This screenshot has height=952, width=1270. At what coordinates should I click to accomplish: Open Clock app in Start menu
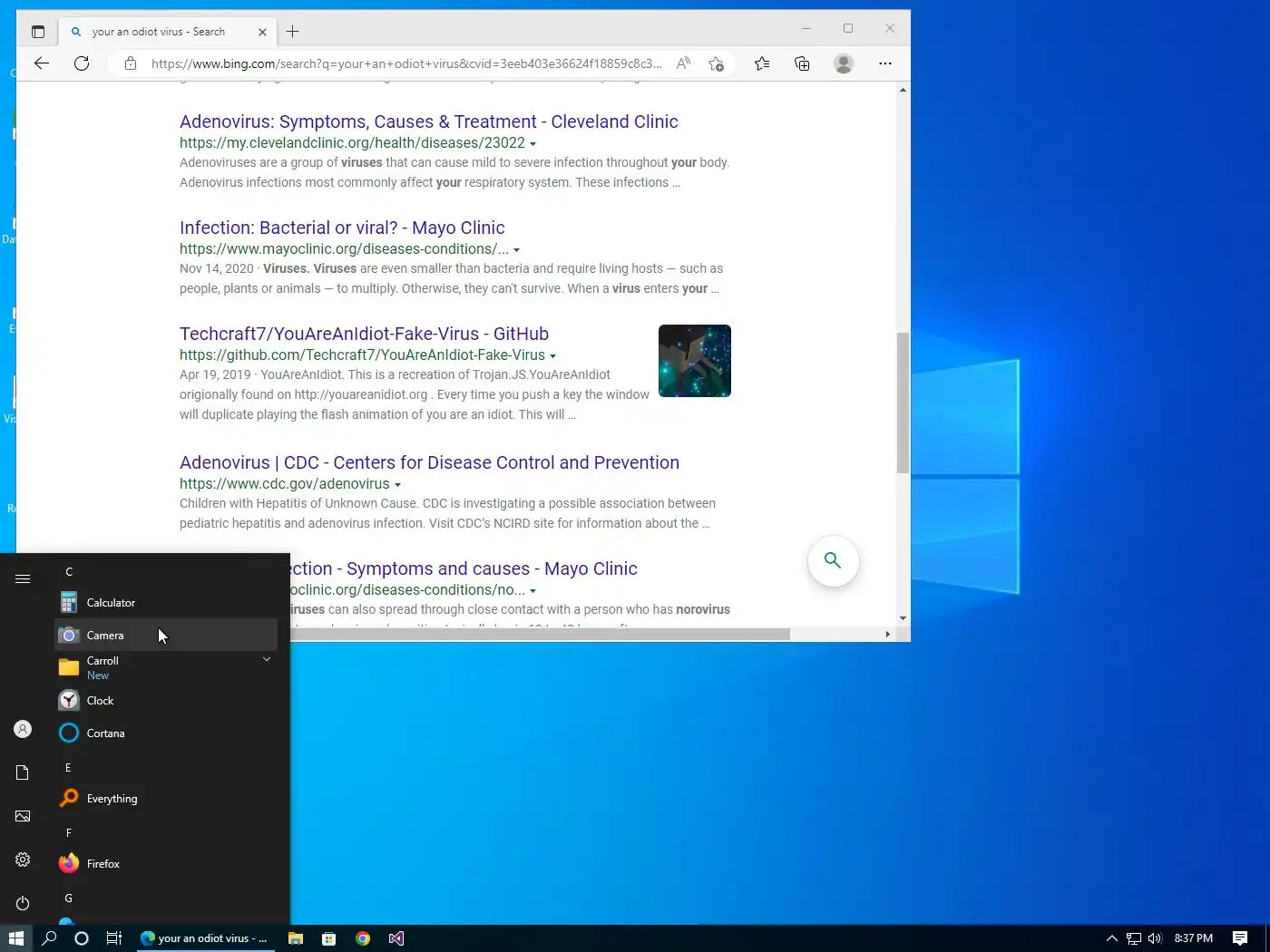click(166, 701)
